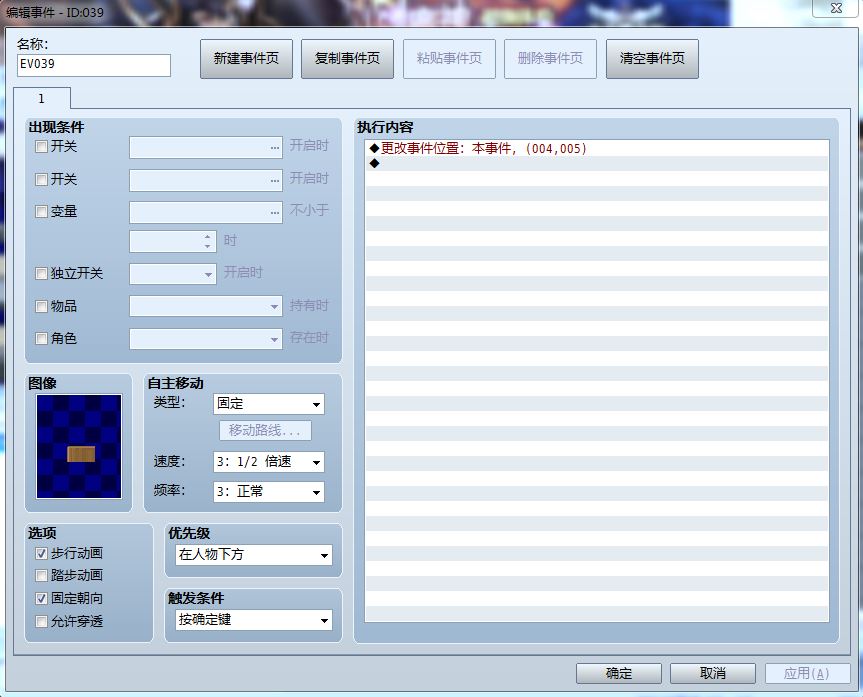Open 速度 dropdown showing 1/2 倍速
The width and height of the screenshot is (863, 697).
[269, 462]
